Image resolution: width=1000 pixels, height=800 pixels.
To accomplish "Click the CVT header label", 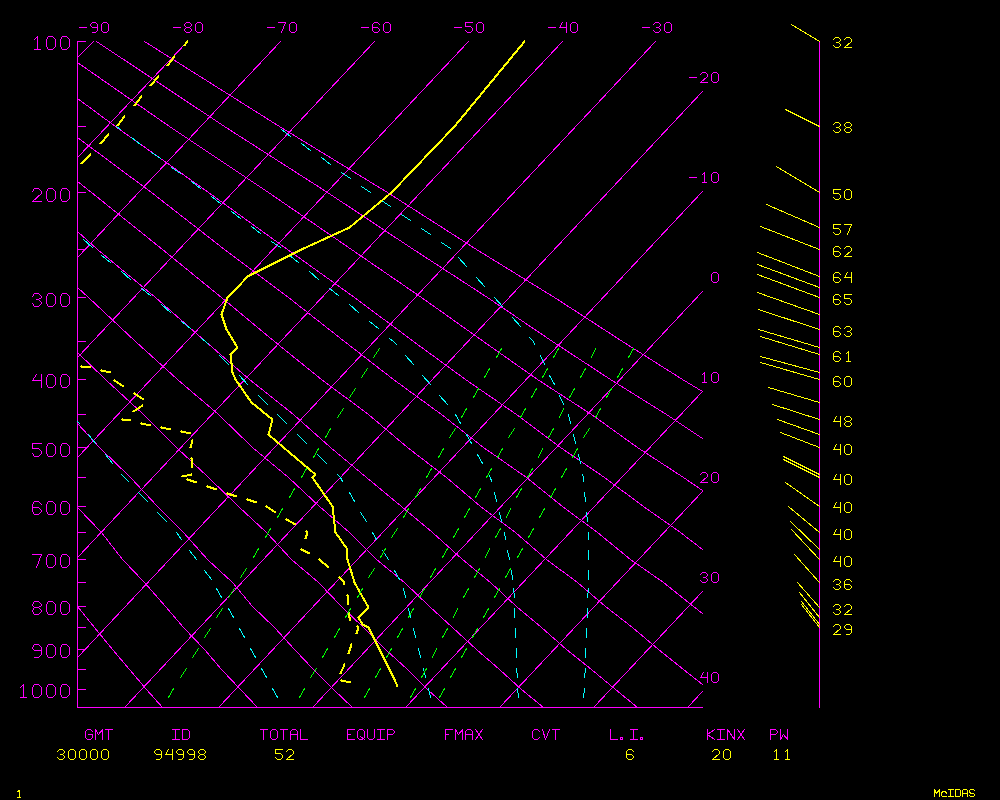I will (x=546, y=735).
